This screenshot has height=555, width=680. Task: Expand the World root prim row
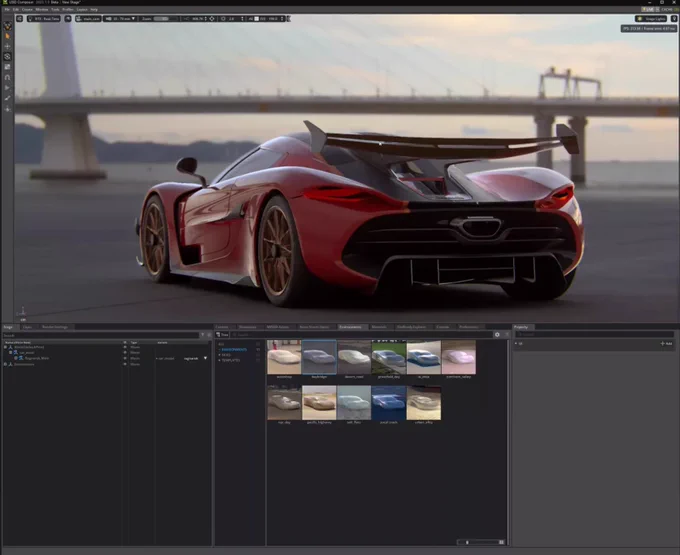(5, 347)
